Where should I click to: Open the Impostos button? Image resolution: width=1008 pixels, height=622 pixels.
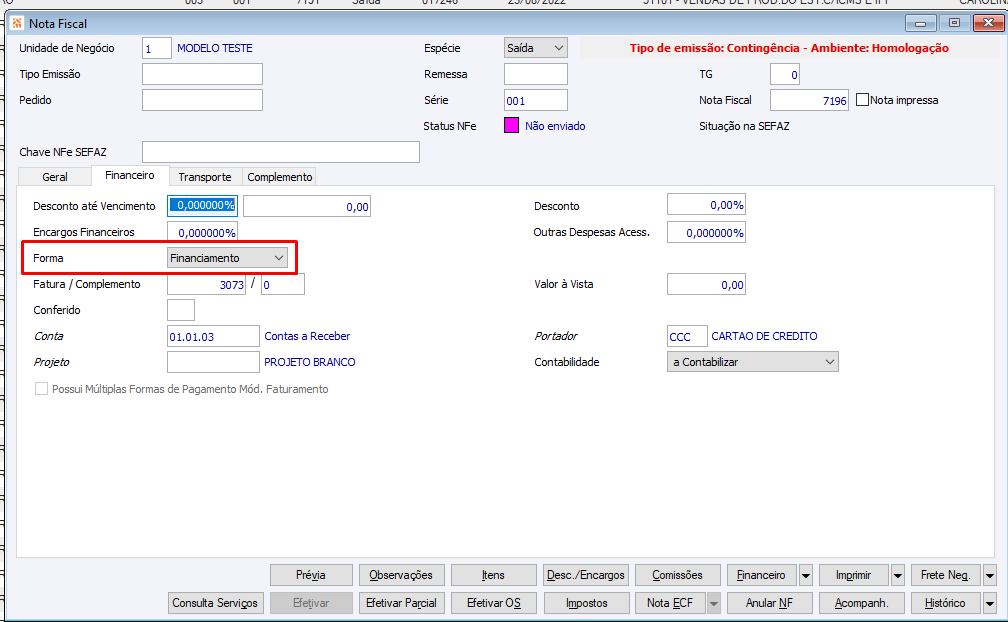click(x=586, y=603)
